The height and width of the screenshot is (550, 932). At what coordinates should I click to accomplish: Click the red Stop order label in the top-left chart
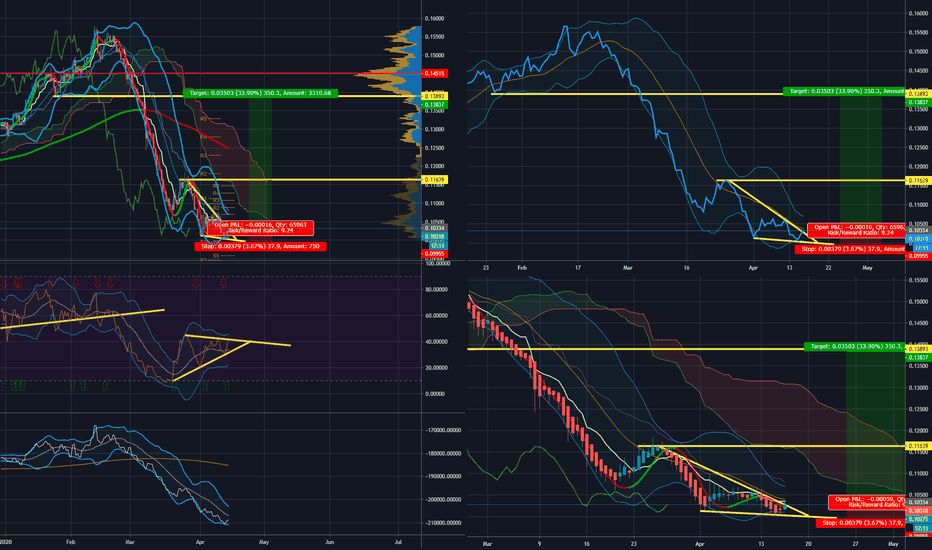click(x=260, y=246)
